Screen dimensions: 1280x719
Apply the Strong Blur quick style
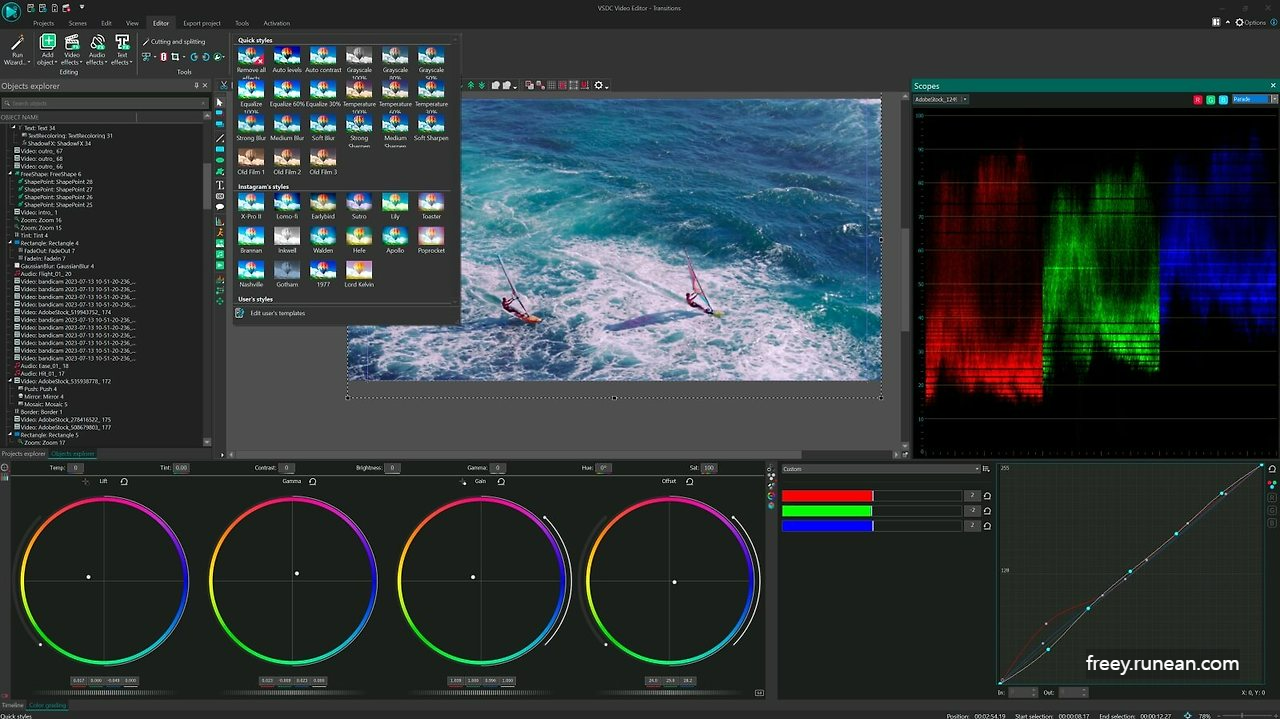pos(250,124)
